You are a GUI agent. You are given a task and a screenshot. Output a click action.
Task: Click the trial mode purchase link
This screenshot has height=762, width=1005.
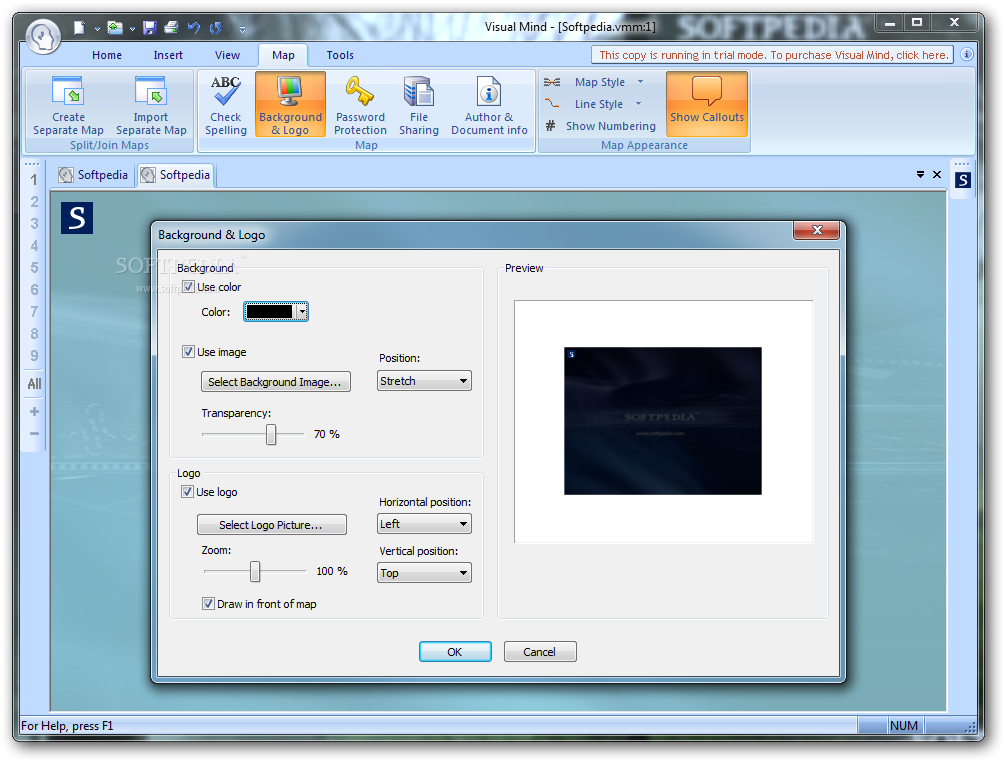coord(773,55)
